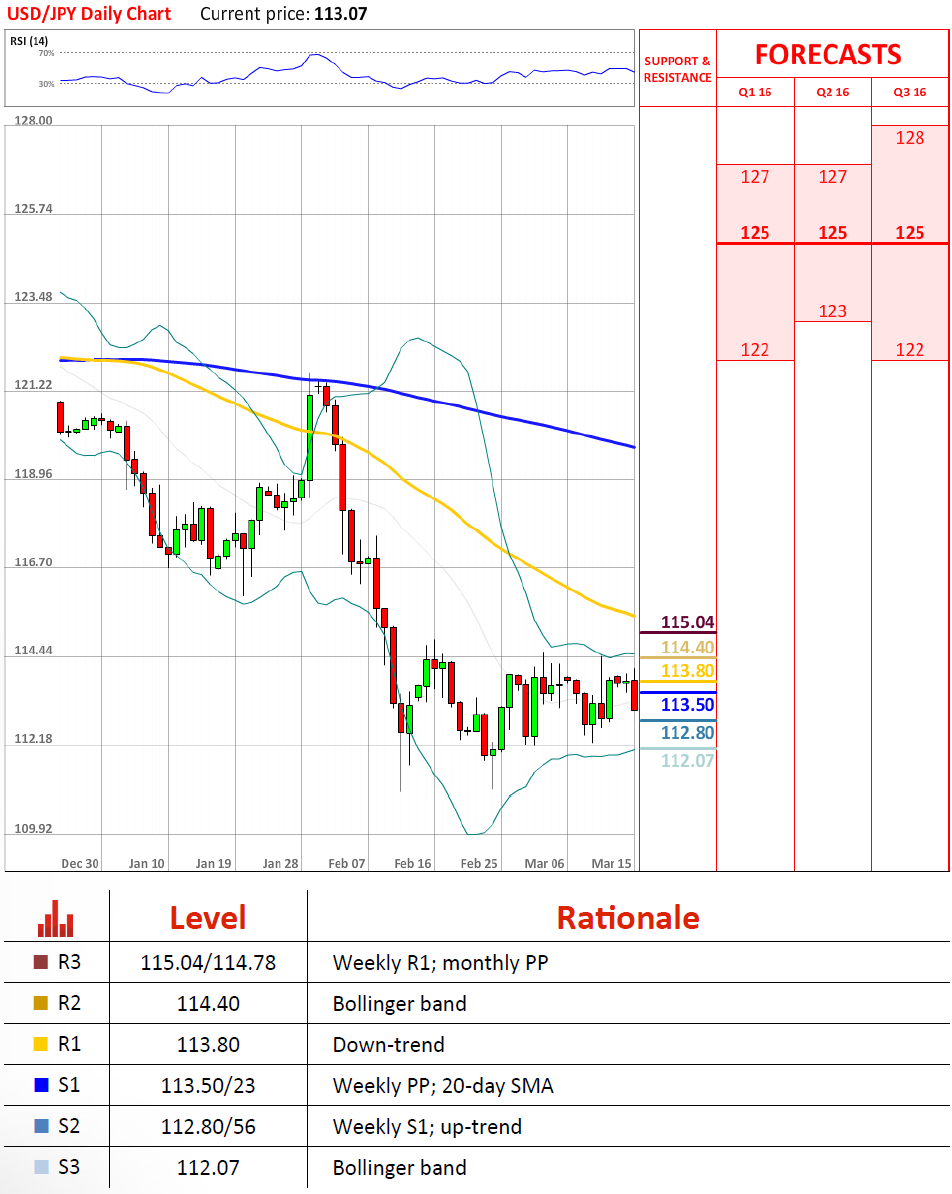Click the 122 forecast in Q1 16
Screen dimensions: 952x1194
pyautogui.click(x=755, y=350)
